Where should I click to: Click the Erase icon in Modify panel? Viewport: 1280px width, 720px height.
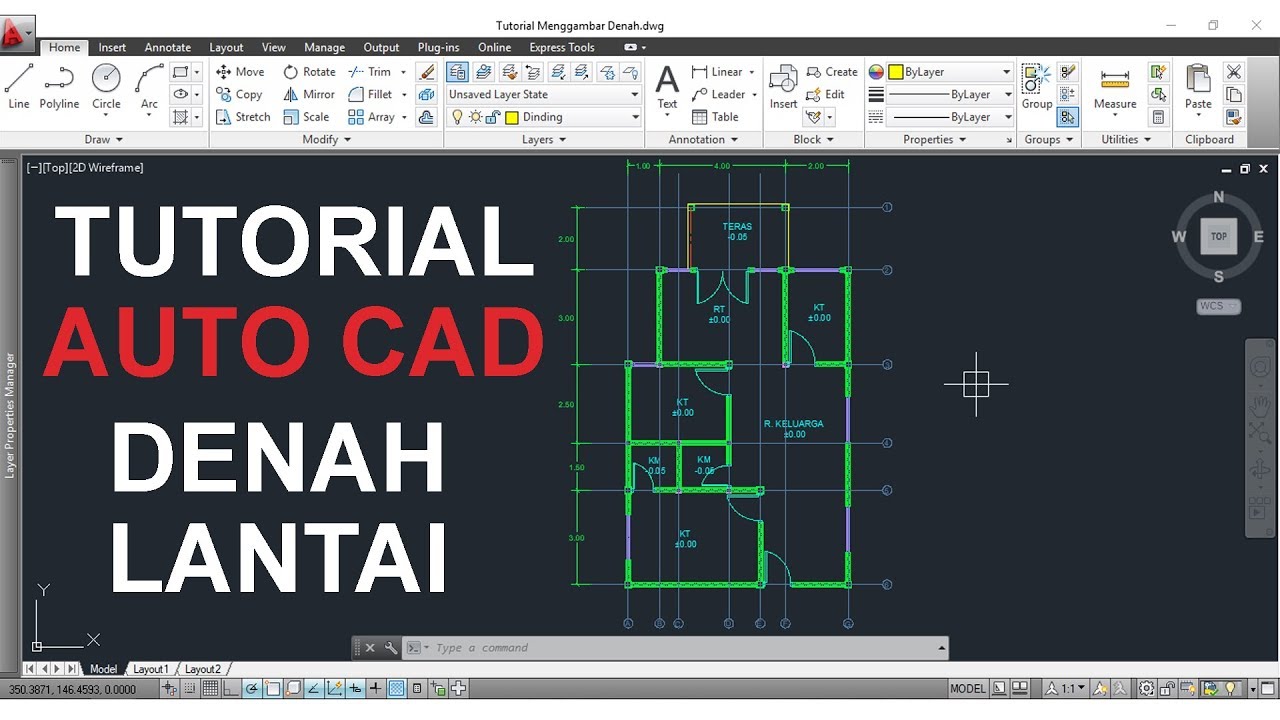coord(427,72)
